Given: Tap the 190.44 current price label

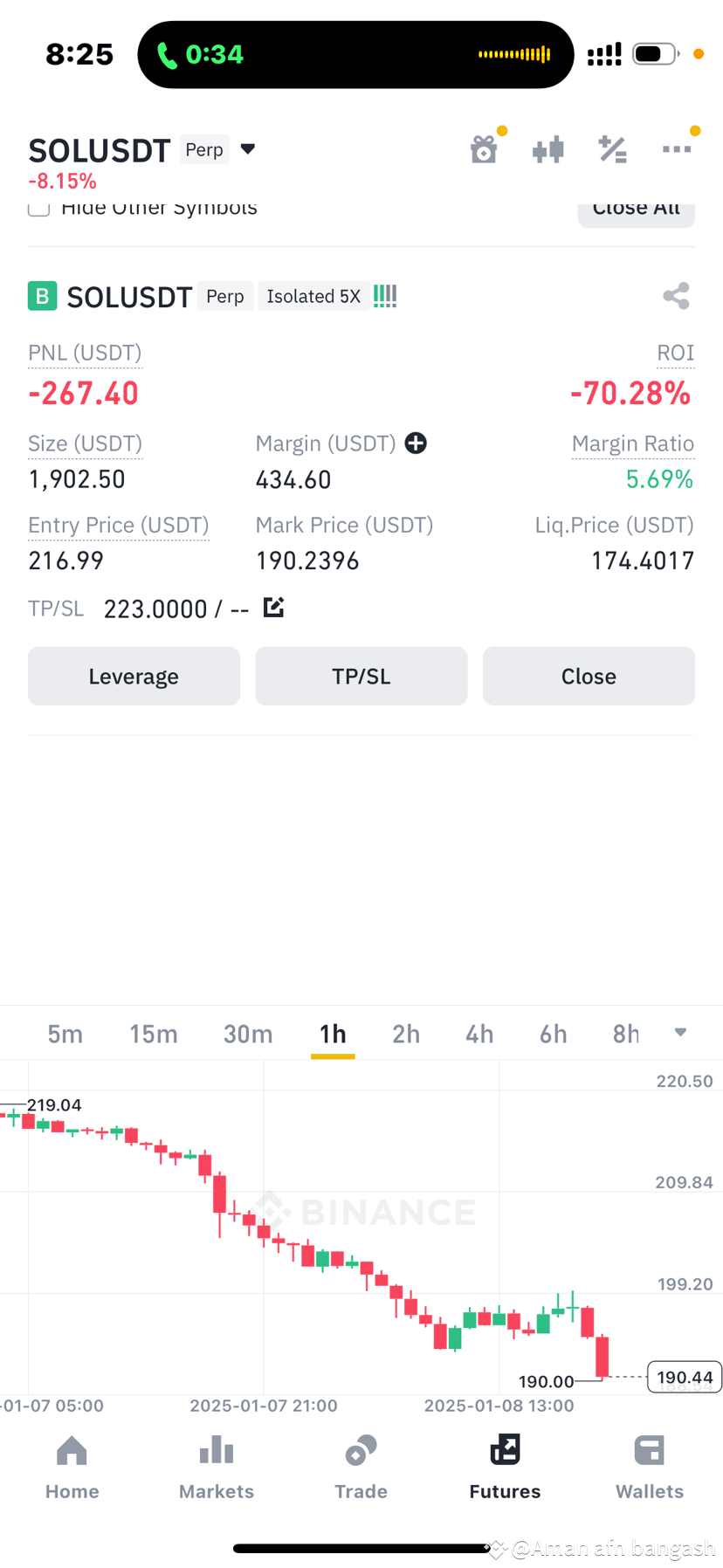Looking at the screenshot, I should tap(685, 1378).
